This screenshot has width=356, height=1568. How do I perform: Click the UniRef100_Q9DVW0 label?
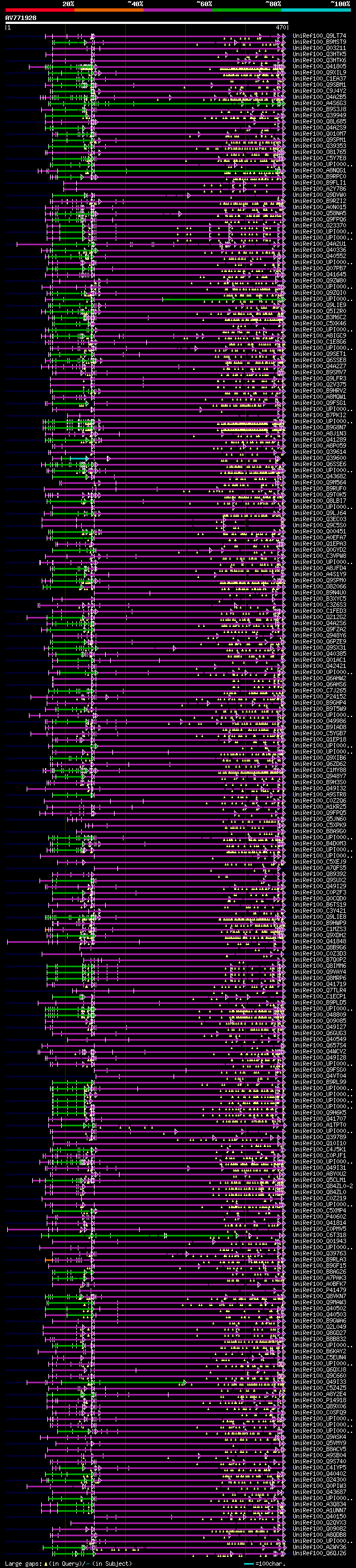(319, 195)
